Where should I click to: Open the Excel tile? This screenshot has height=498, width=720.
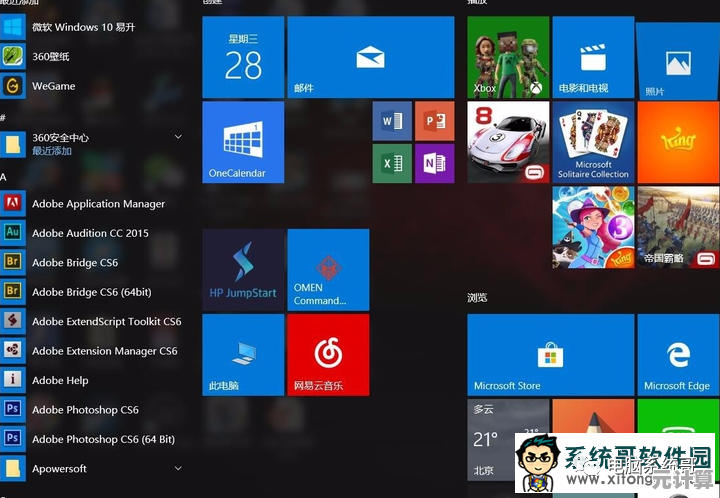[392, 163]
